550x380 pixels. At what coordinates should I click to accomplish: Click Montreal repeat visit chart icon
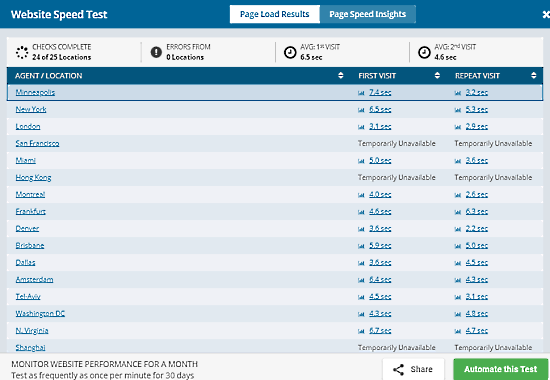tap(458, 195)
